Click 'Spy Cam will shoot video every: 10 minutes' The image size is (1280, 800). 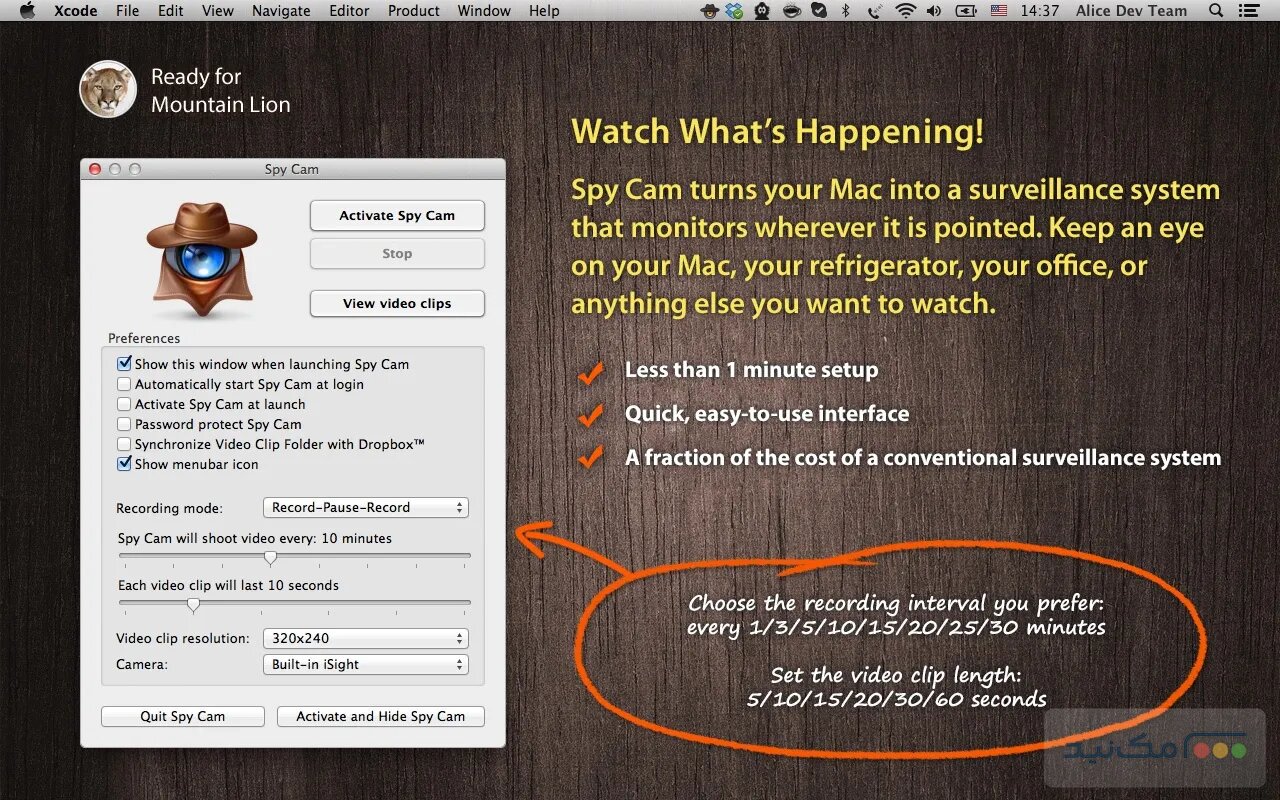(255, 538)
